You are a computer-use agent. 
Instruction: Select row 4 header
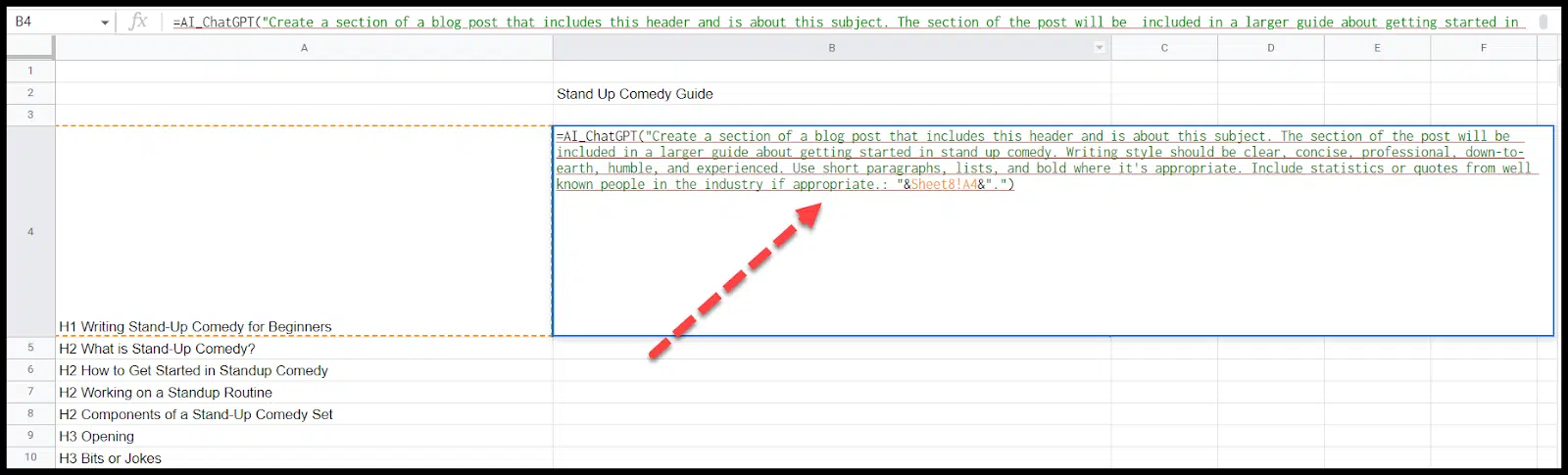[30, 232]
